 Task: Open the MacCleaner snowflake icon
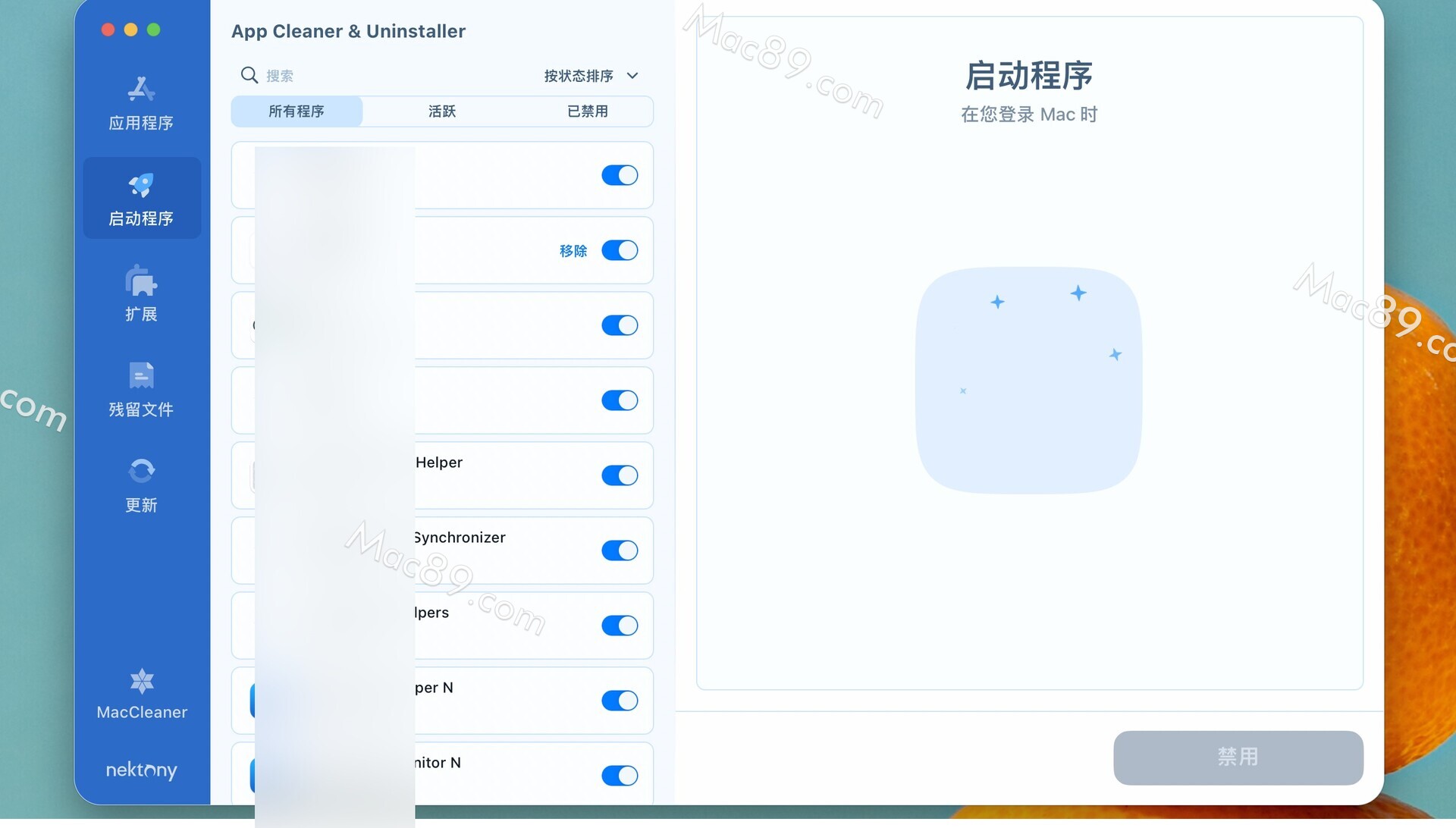(x=142, y=681)
